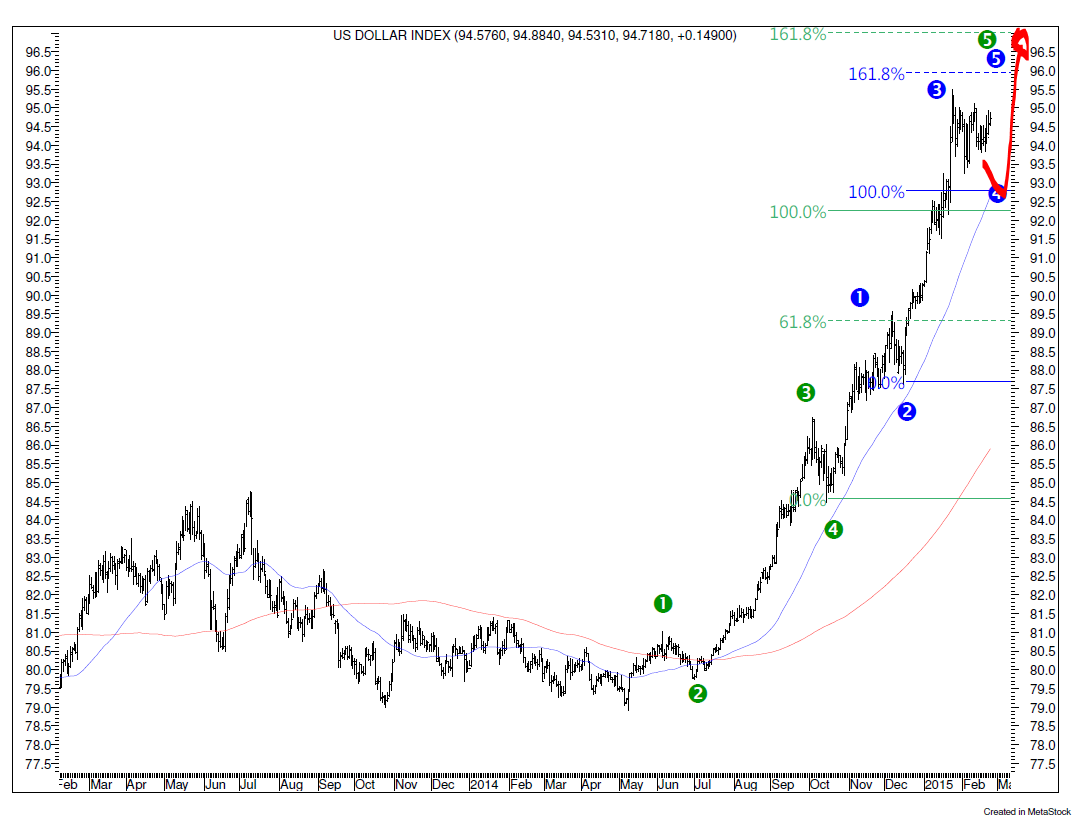The width and height of the screenshot is (1076, 833).
Task: Click the green 61.8% retracement label
Action: [802, 322]
